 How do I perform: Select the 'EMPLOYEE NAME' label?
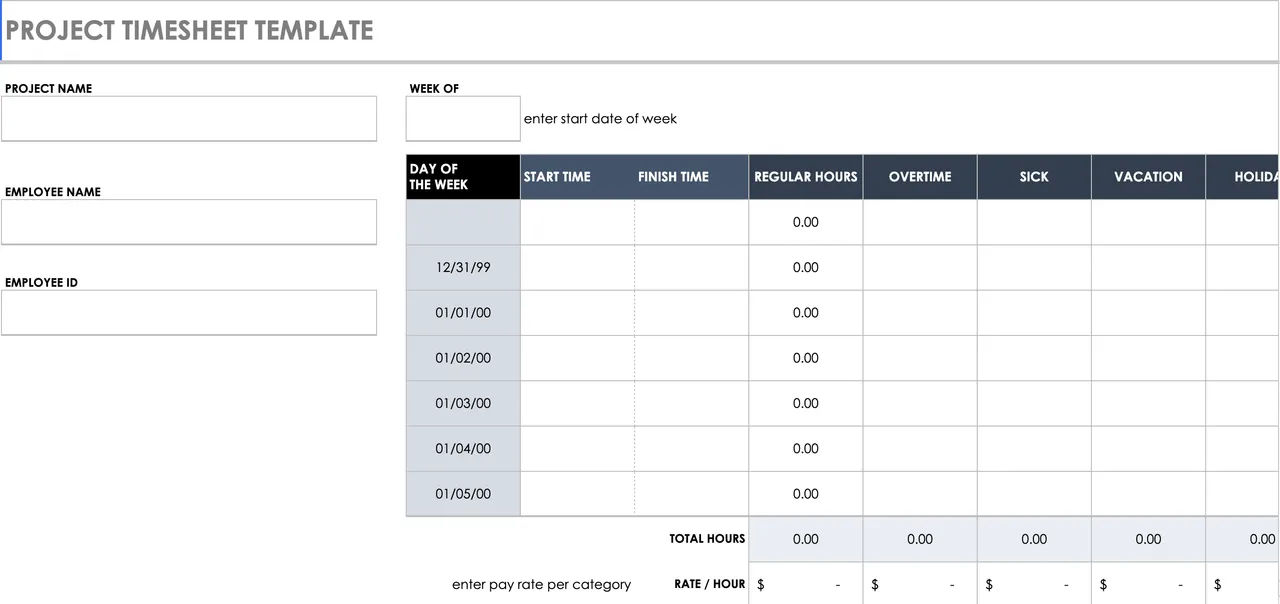(53, 191)
